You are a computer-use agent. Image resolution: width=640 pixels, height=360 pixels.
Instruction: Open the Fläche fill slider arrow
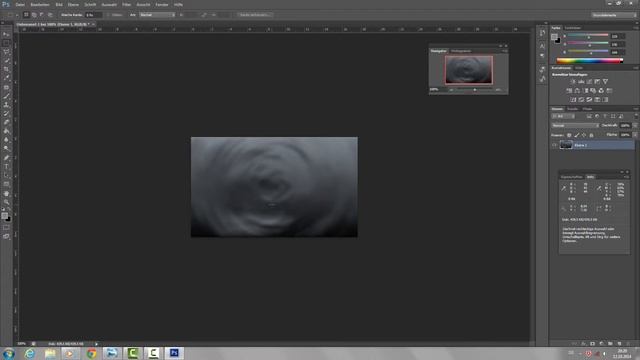pos(635,135)
